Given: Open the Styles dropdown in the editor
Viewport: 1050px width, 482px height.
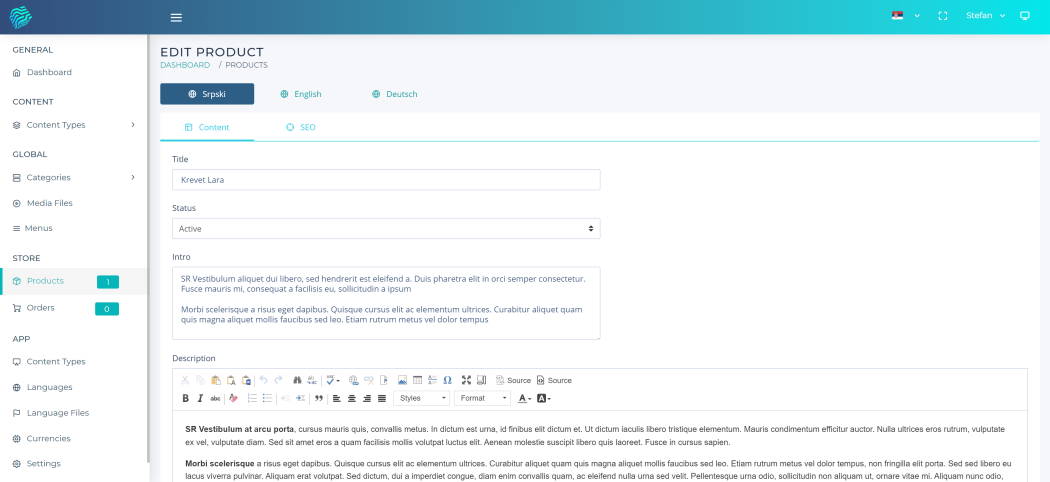Looking at the screenshot, I should click(422, 398).
